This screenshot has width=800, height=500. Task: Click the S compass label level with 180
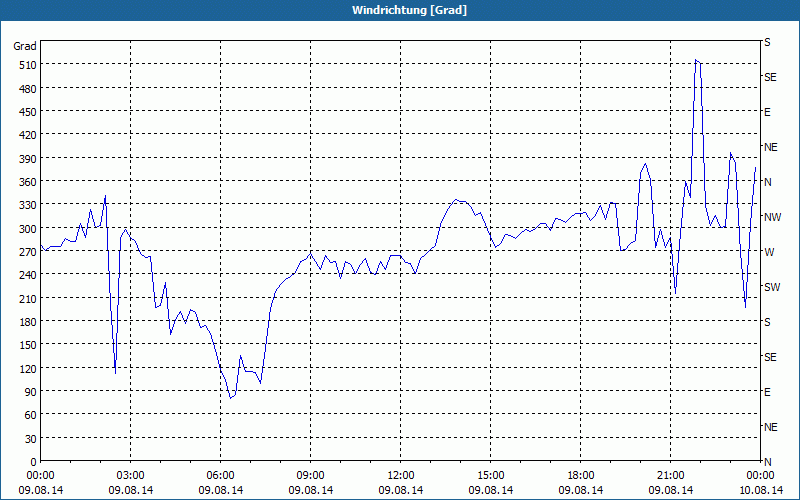tap(767, 322)
